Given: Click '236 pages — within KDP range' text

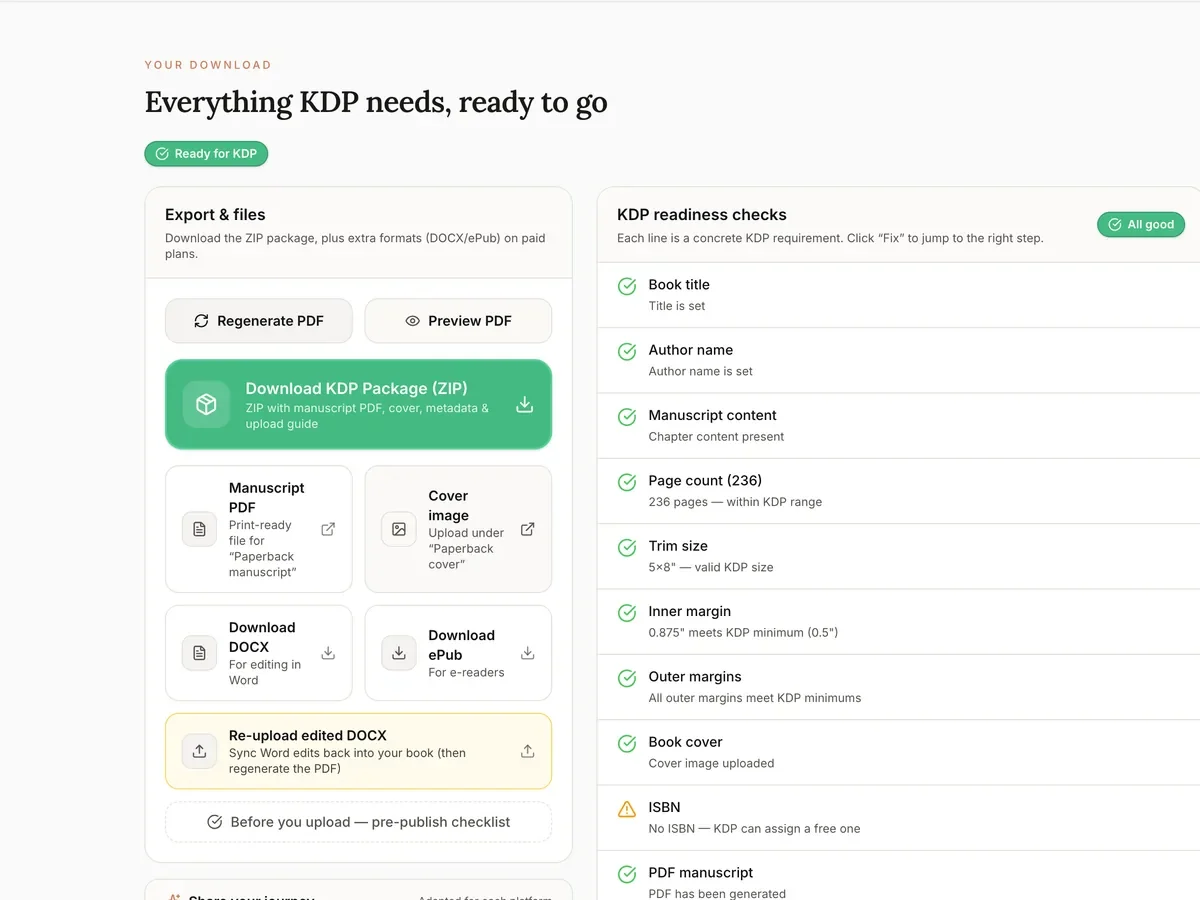Looking at the screenshot, I should pyautogui.click(x=735, y=502).
